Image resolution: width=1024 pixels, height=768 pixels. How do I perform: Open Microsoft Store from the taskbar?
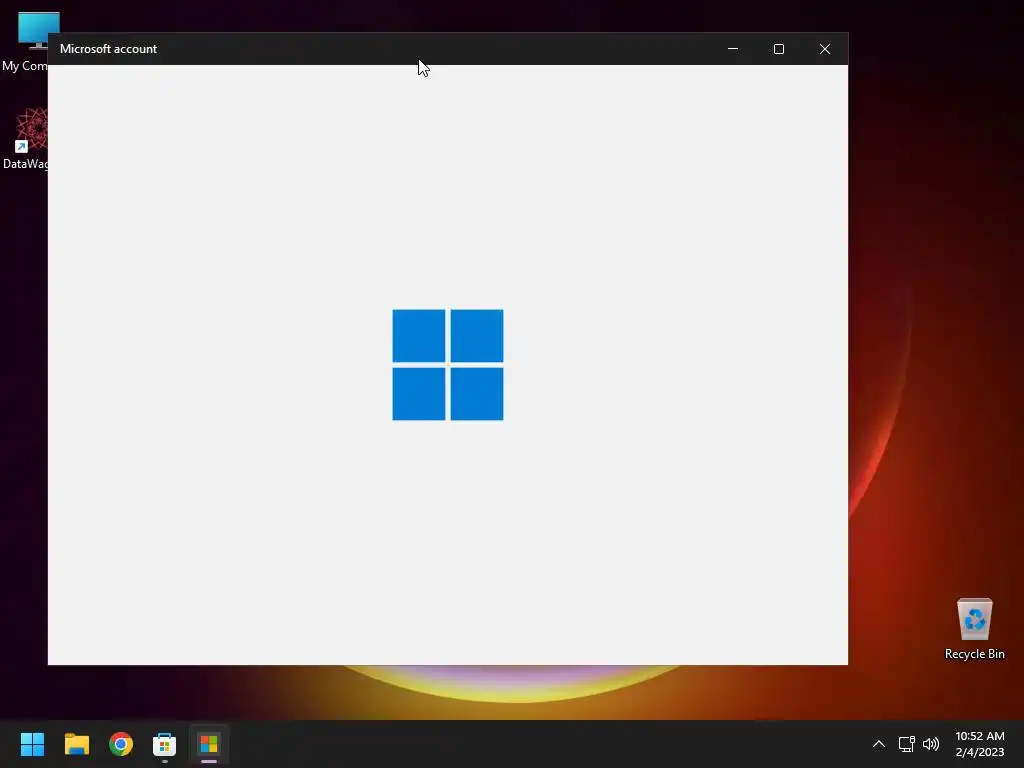[x=165, y=744]
